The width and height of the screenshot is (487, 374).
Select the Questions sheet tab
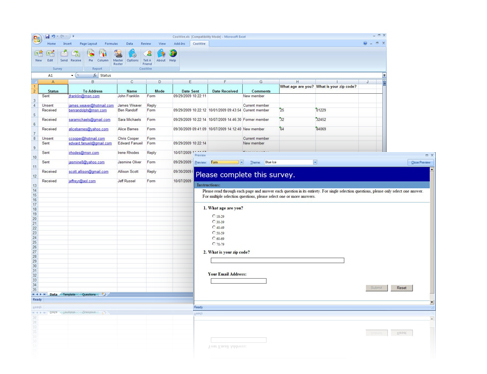click(89, 294)
